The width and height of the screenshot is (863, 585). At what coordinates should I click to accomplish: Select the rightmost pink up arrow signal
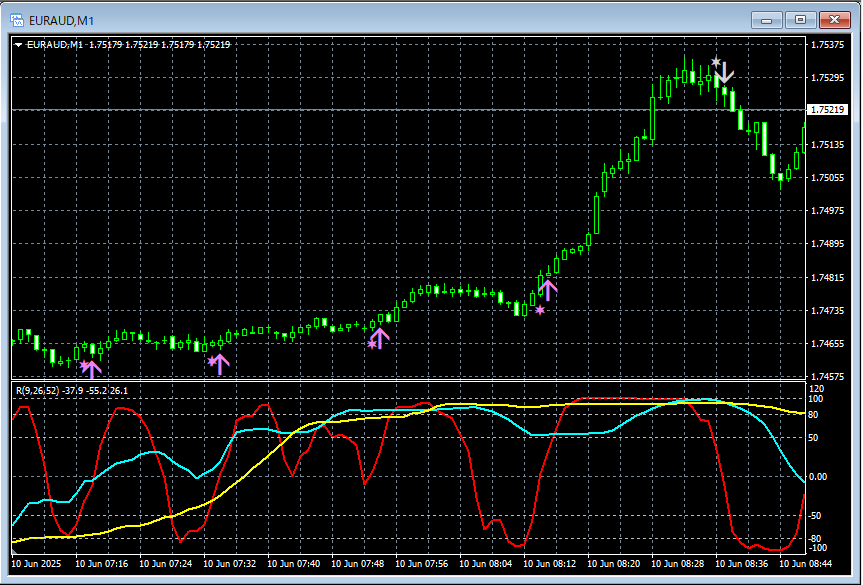pyautogui.click(x=548, y=290)
